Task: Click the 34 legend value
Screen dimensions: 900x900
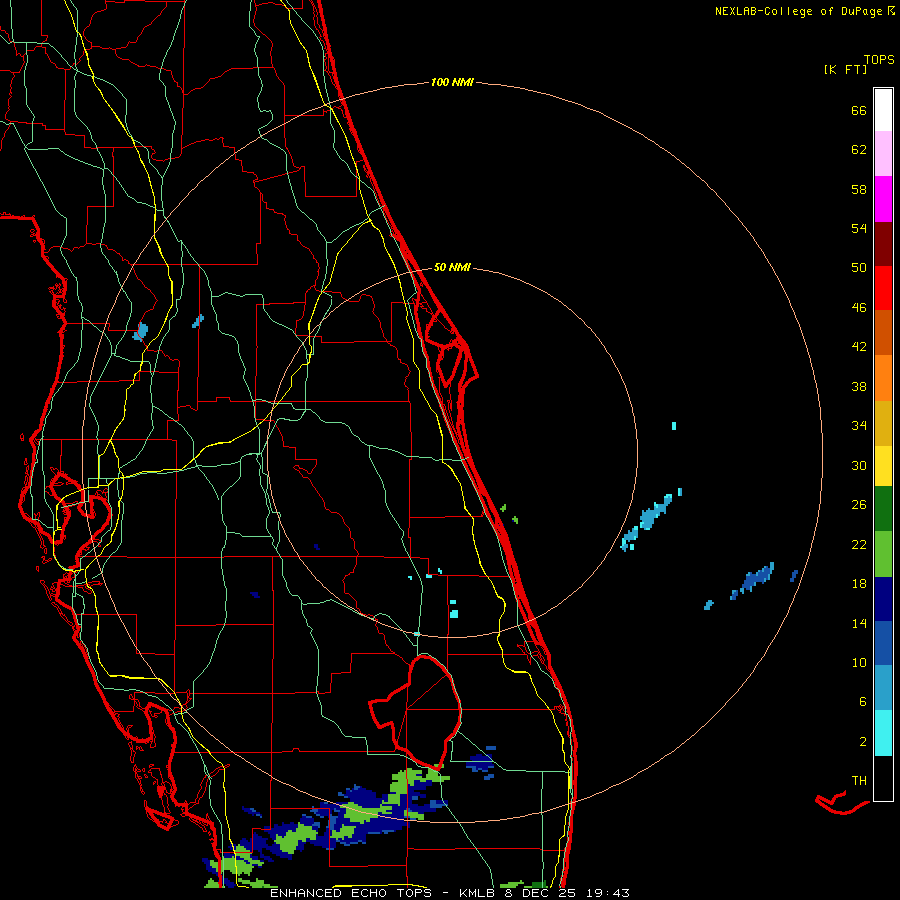Action: coord(859,426)
